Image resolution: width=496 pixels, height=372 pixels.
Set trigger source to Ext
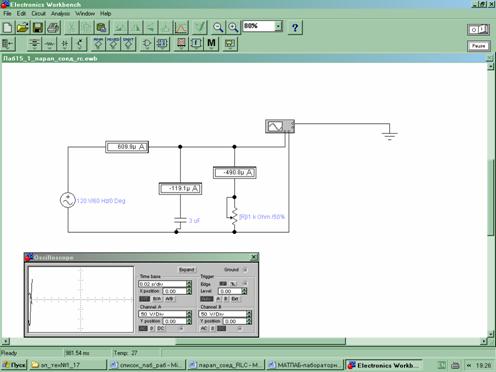(235, 299)
